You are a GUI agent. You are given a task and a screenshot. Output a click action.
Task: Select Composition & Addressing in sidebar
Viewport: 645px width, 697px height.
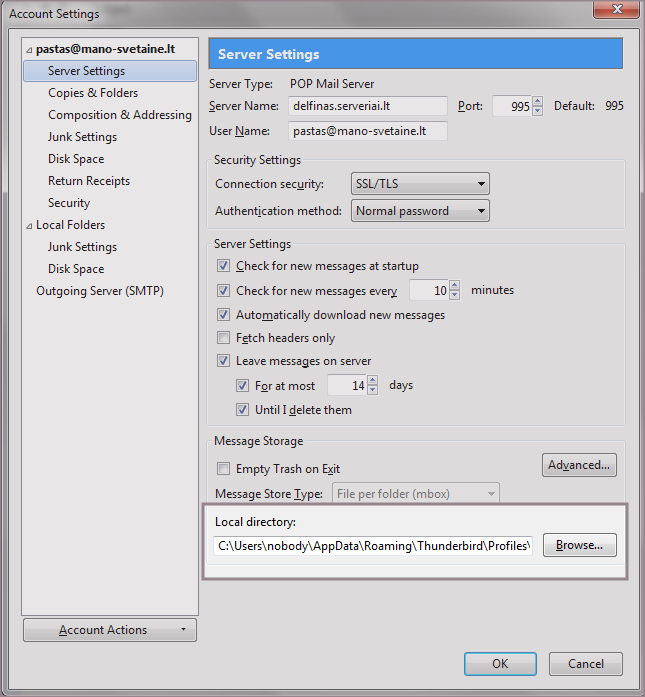point(119,115)
